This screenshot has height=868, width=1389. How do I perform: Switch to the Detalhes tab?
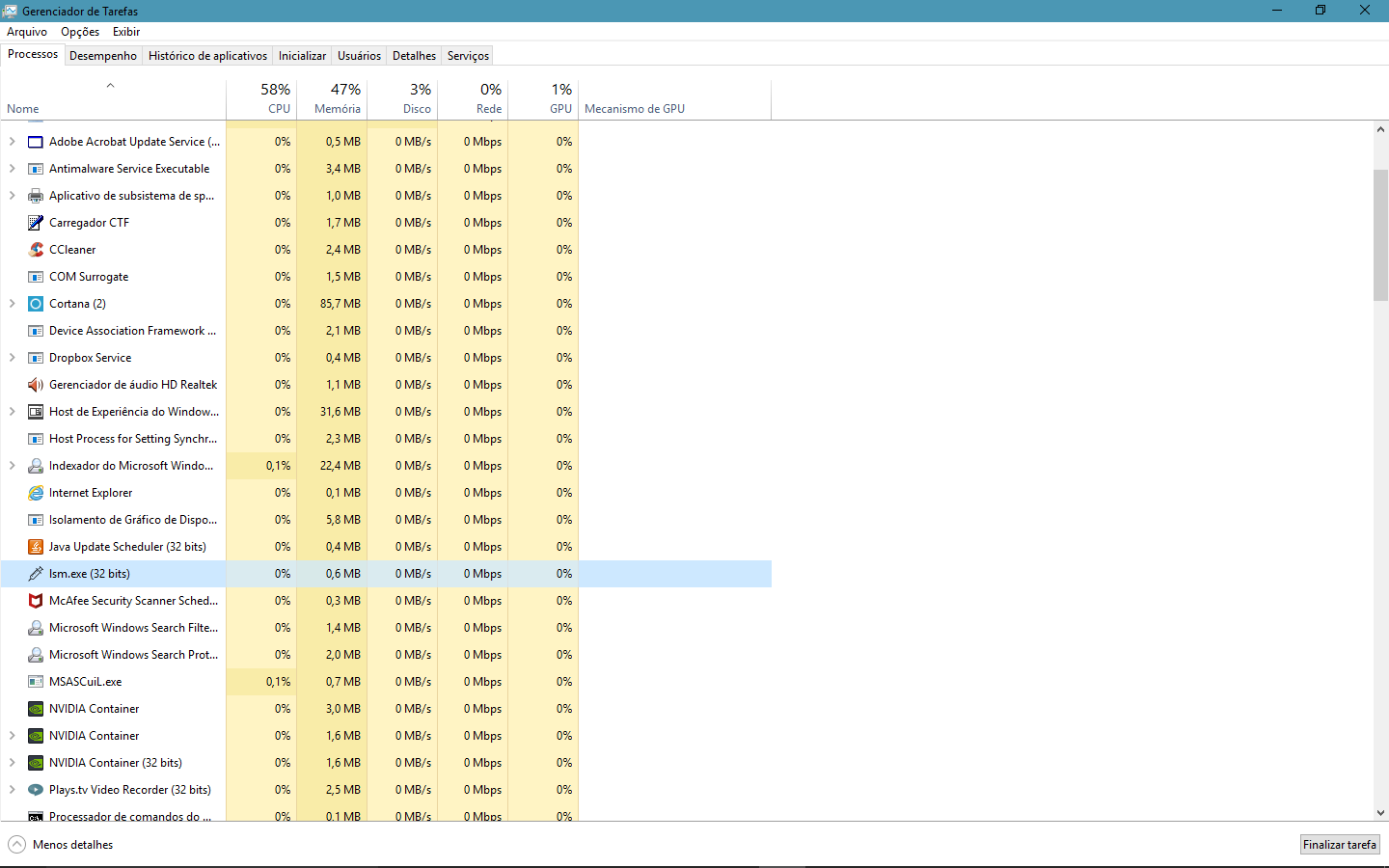414,56
